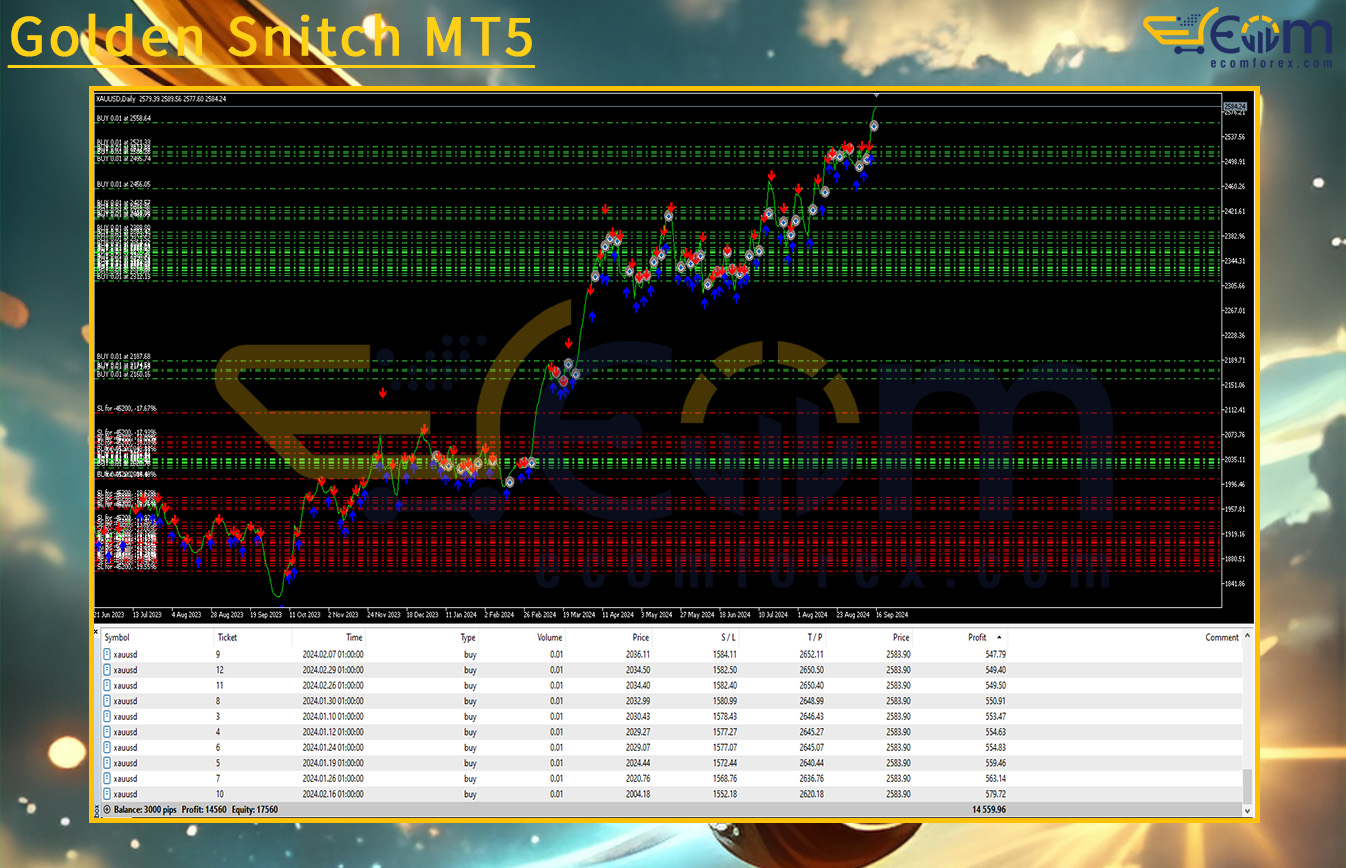
Task: Click the order icon on ticket 12 row
Action: point(107,669)
